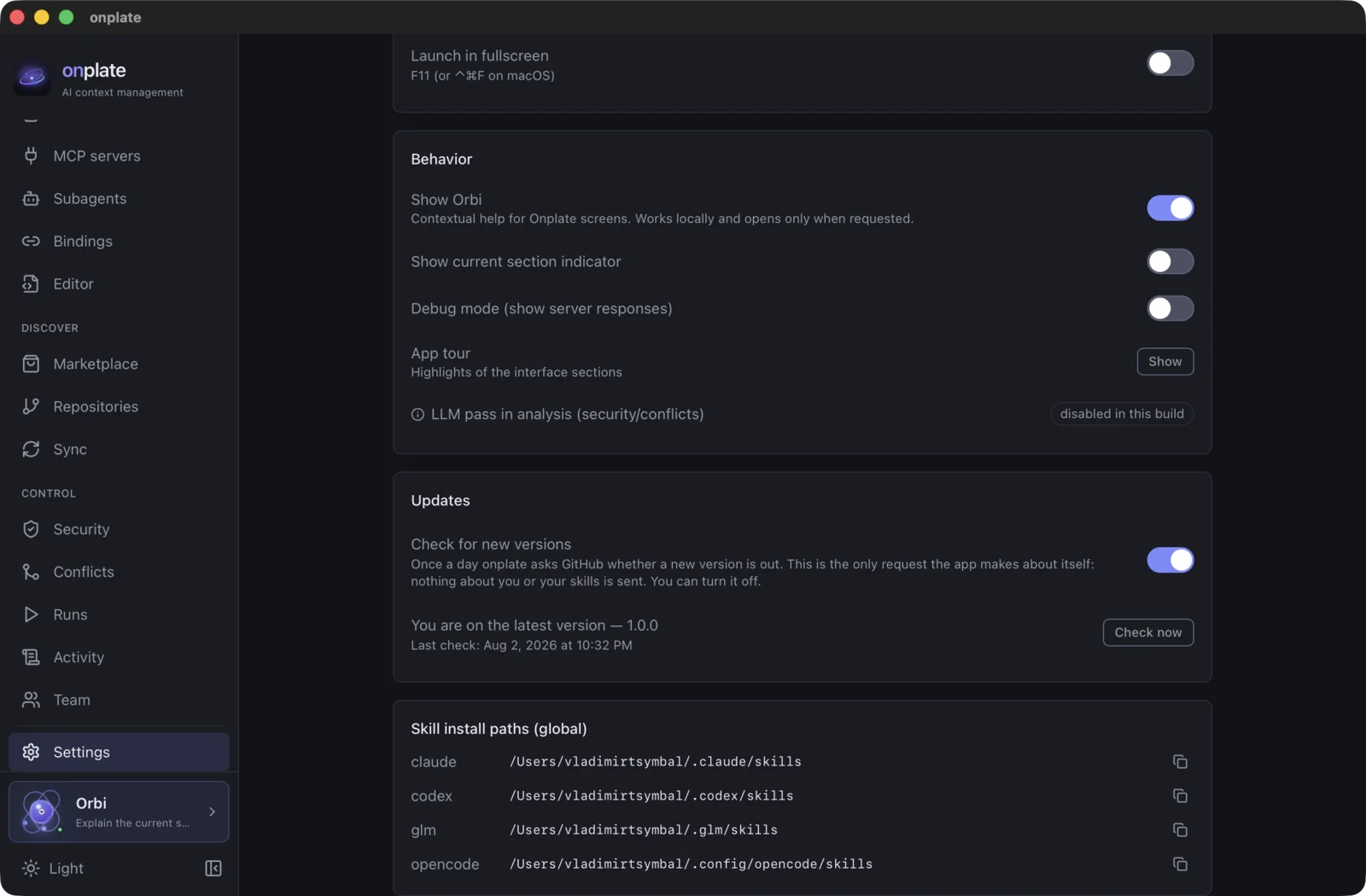The image size is (1366, 896).
Task: Open MCP servers section
Action: click(119, 156)
